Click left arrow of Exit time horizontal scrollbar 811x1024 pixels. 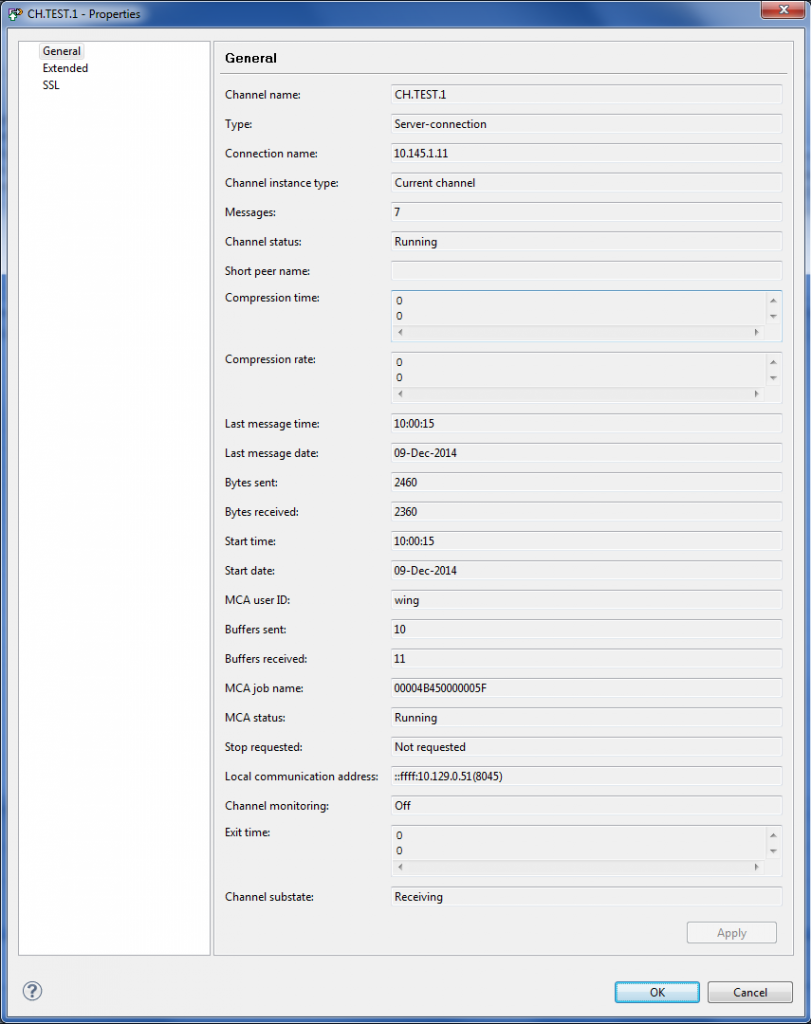point(400,867)
